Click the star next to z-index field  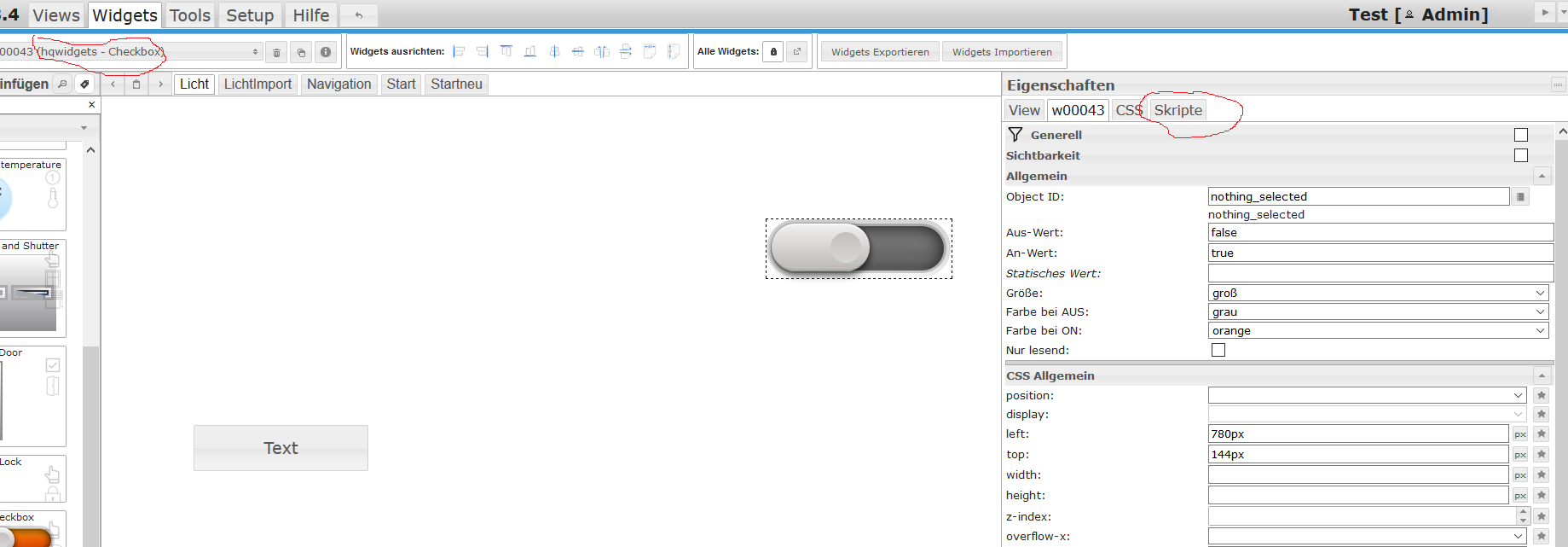coord(1542,516)
